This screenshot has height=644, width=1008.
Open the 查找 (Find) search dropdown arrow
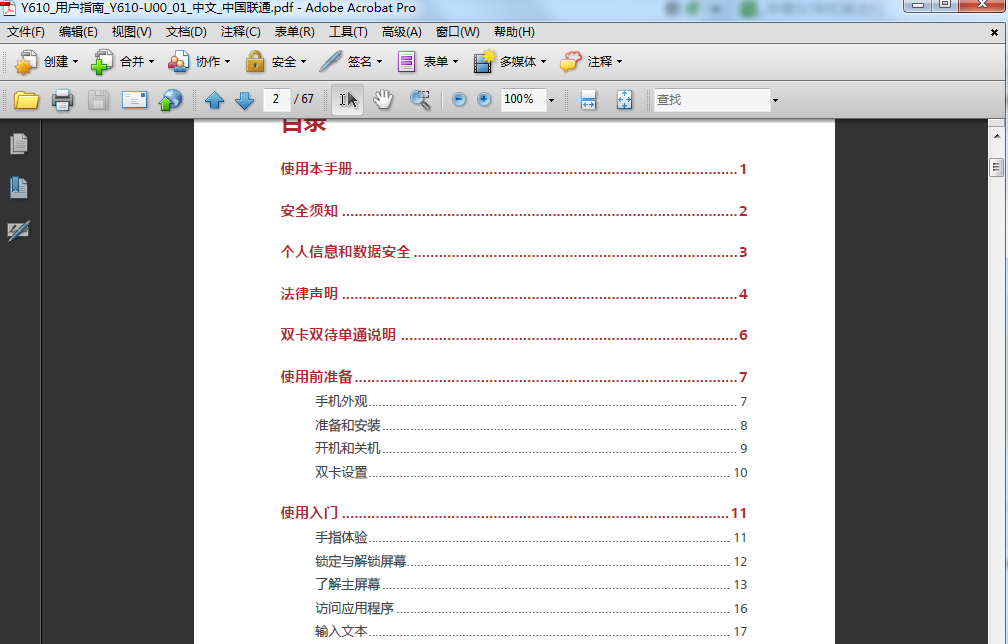(x=774, y=99)
